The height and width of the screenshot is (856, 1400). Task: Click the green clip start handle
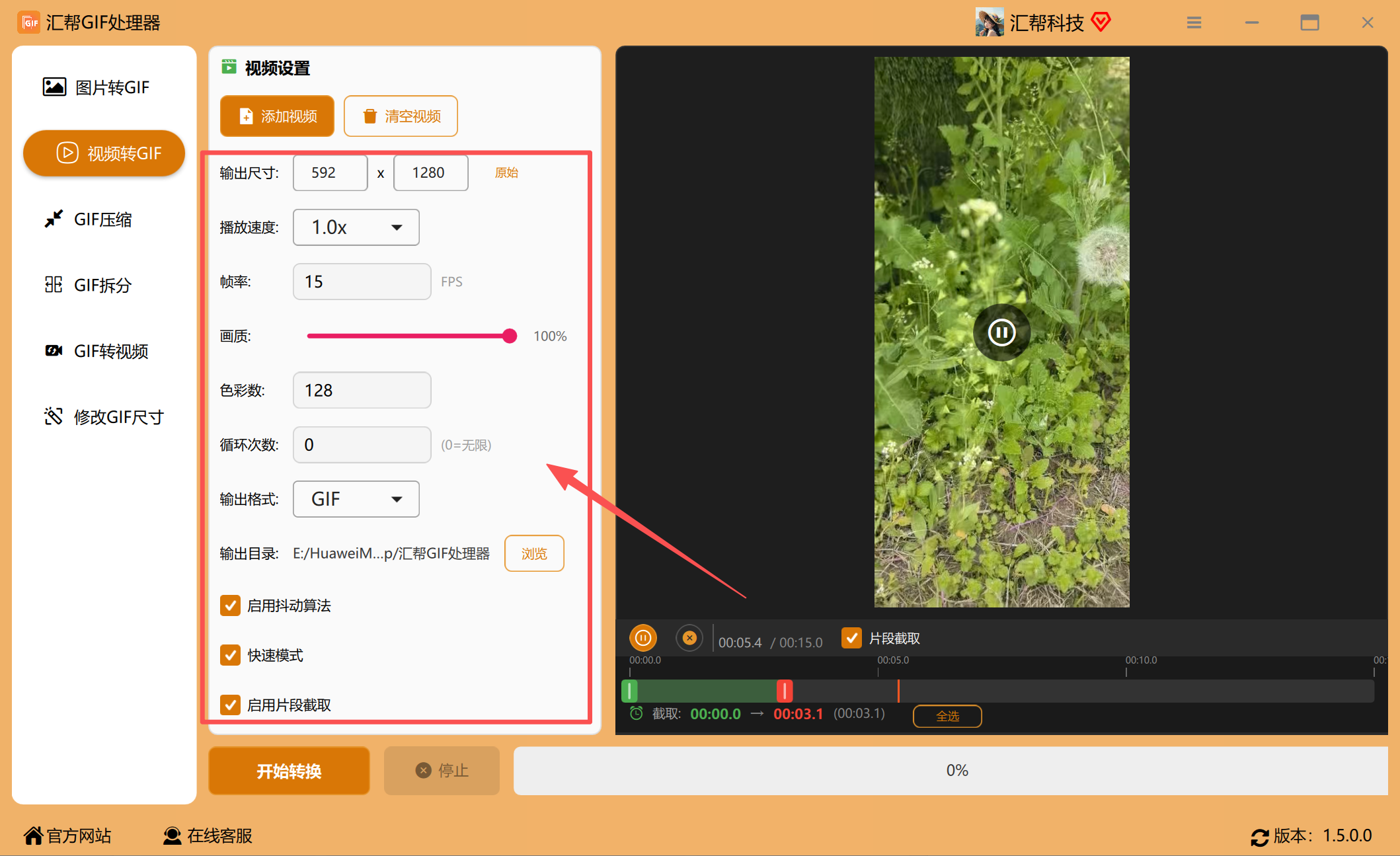630,691
